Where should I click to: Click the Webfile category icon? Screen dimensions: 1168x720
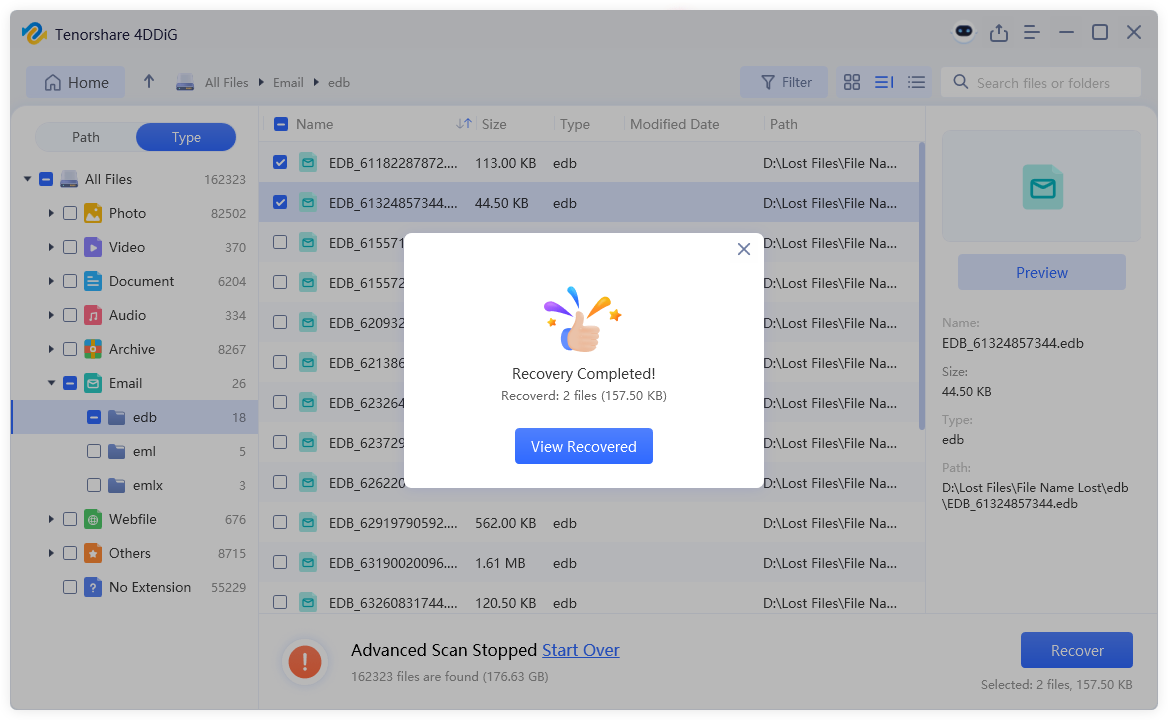click(93, 520)
